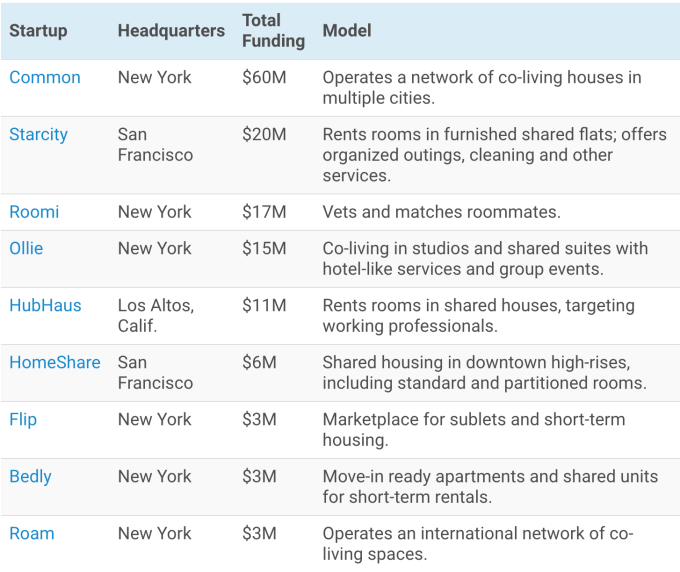Visit the HomeShare link
Image resolution: width=680 pixels, height=572 pixels.
point(55,363)
